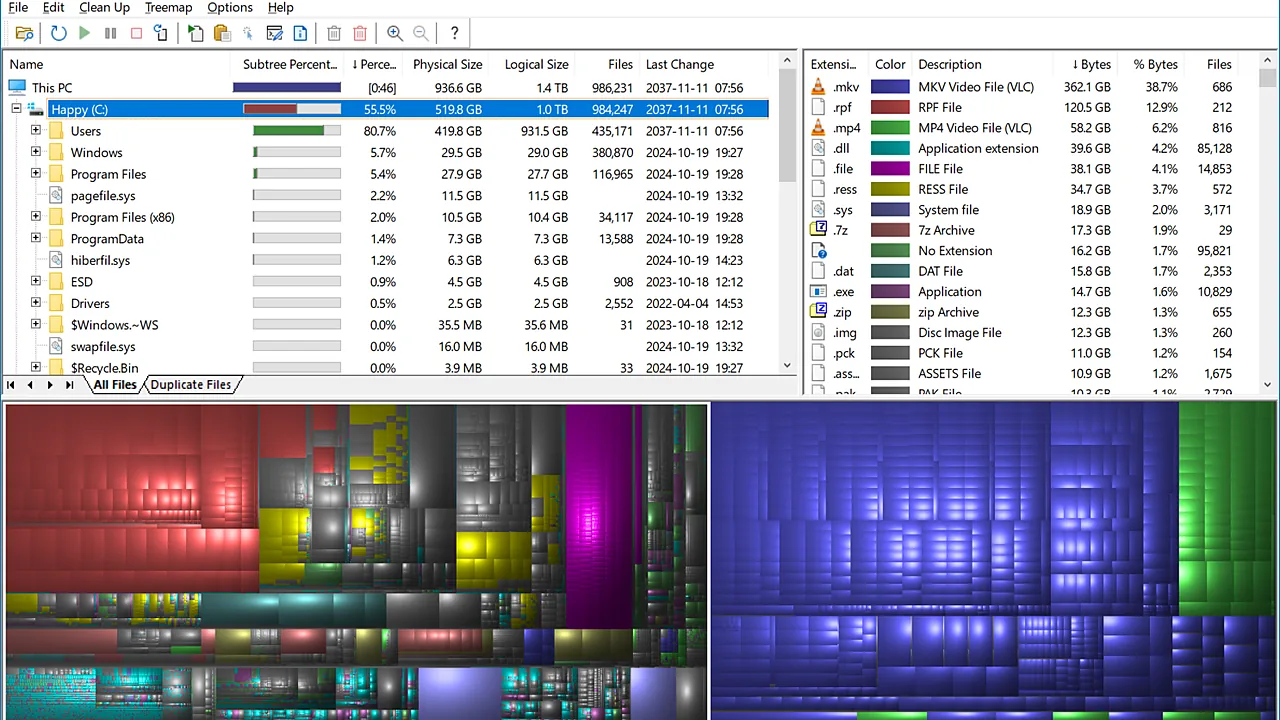
Task: Open Command Prompt here icon
Action: click(275, 33)
